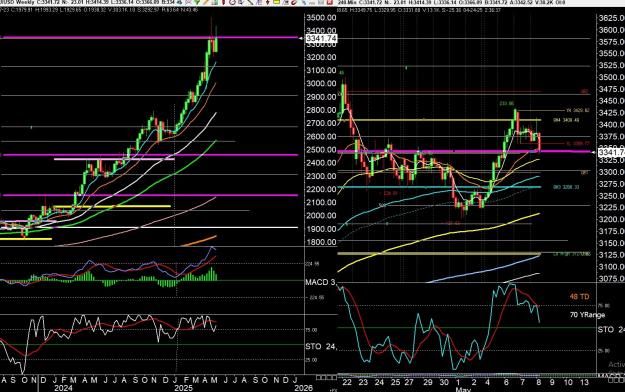Screen dimensions: 625x392
Task: Click the 2026 year label on the weekly time axis
Action: (303, 388)
